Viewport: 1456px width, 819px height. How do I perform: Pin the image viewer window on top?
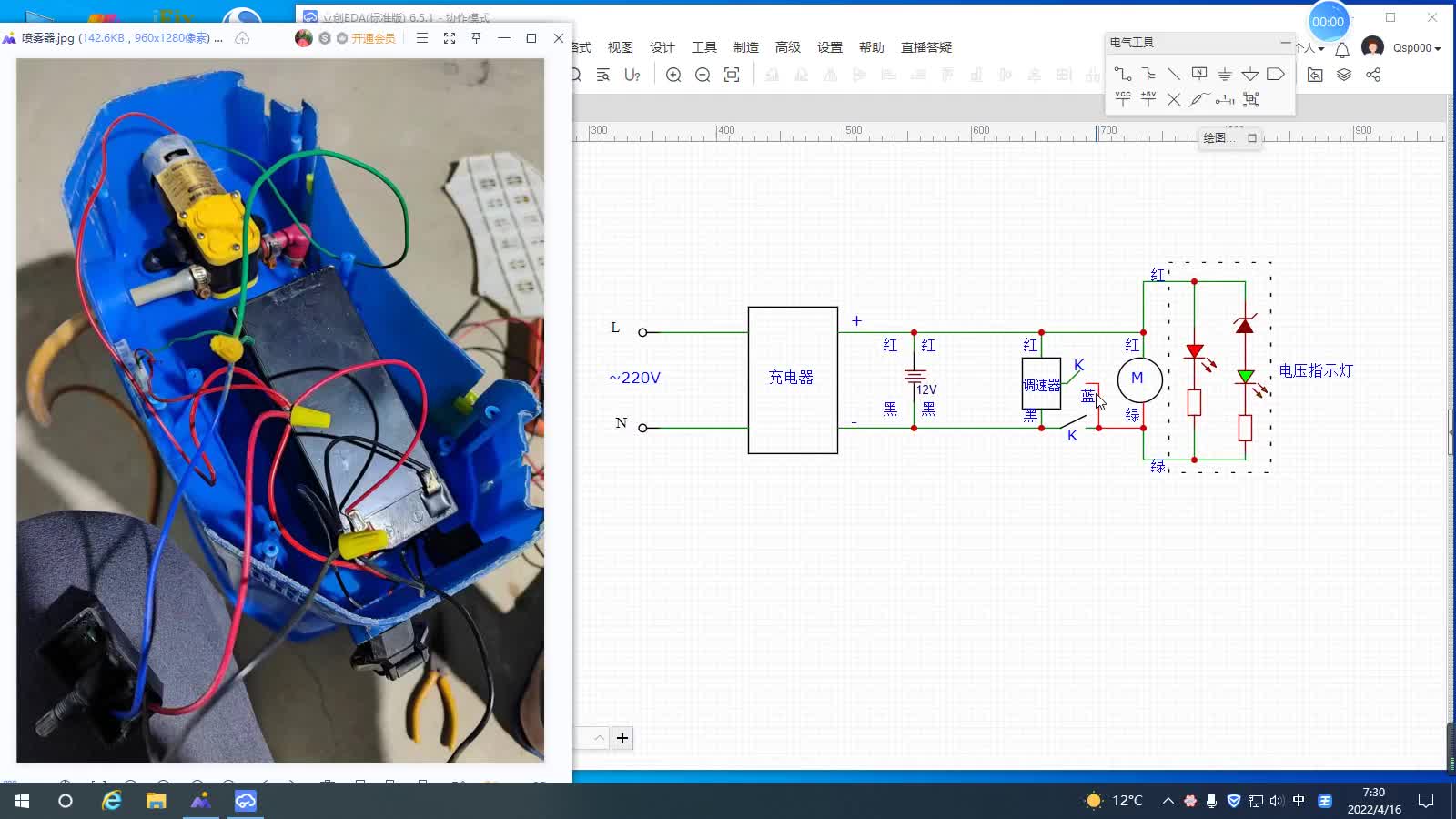coord(476,38)
